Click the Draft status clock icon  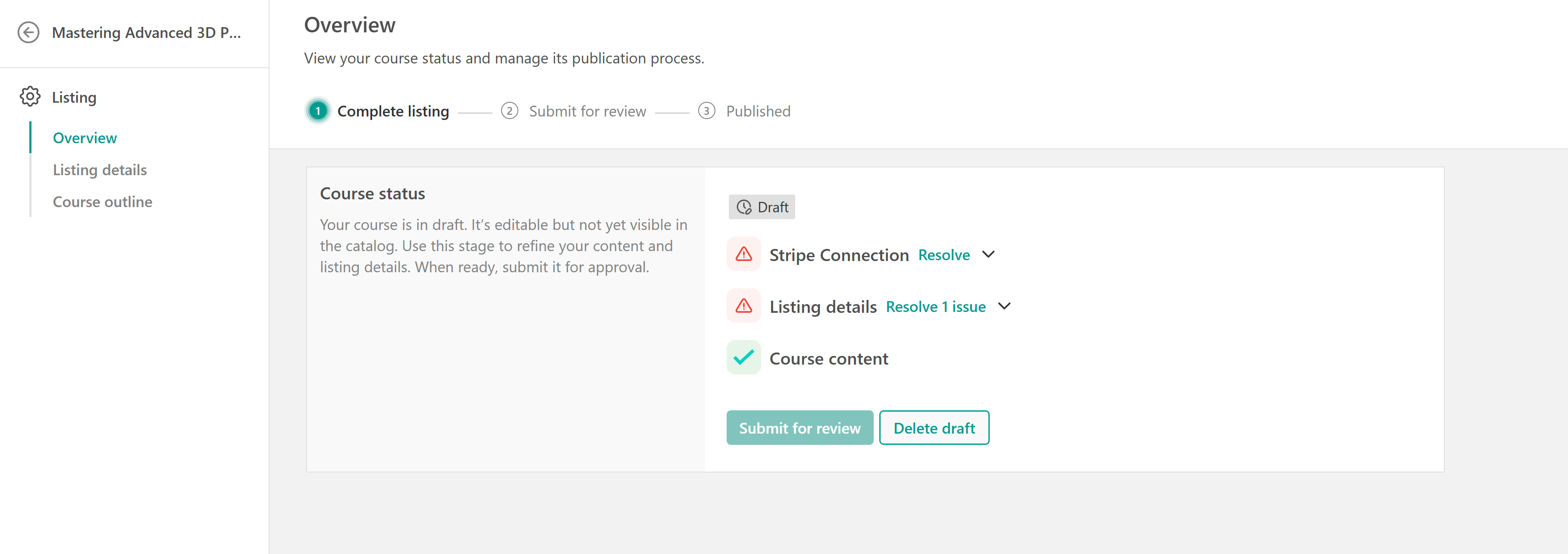[744, 208]
